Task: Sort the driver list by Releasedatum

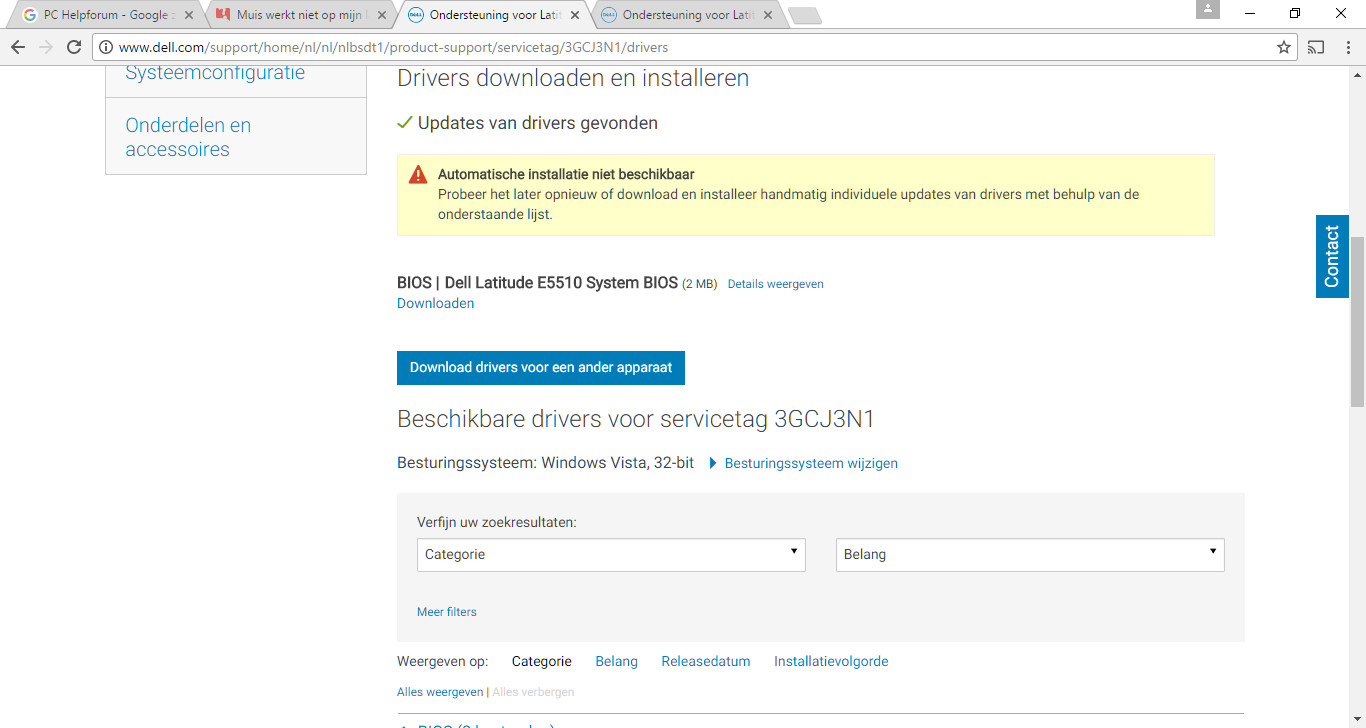Action: pyautogui.click(x=706, y=661)
